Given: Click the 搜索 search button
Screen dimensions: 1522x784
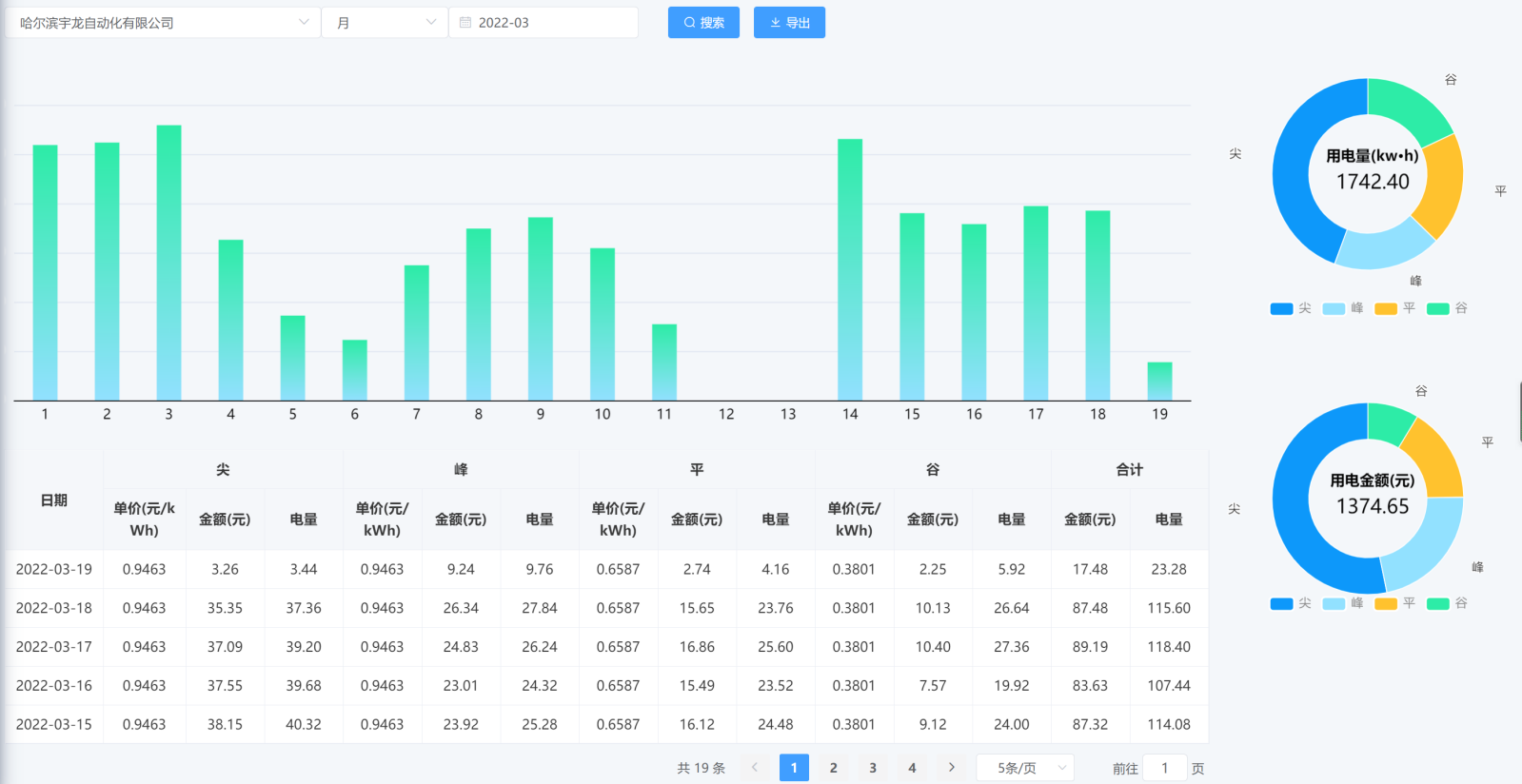Looking at the screenshot, I should point(703,22).
